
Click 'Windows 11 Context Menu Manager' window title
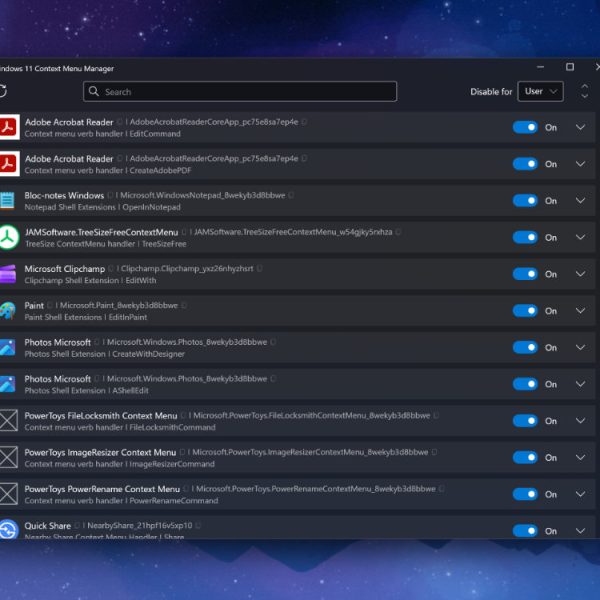click(57, 68)
